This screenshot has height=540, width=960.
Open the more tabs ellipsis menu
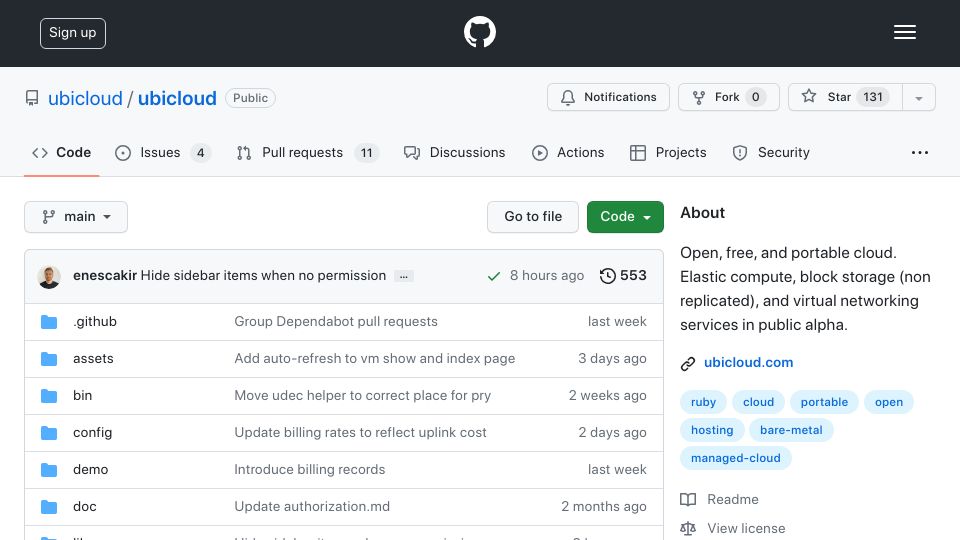(x=920, y=152)
